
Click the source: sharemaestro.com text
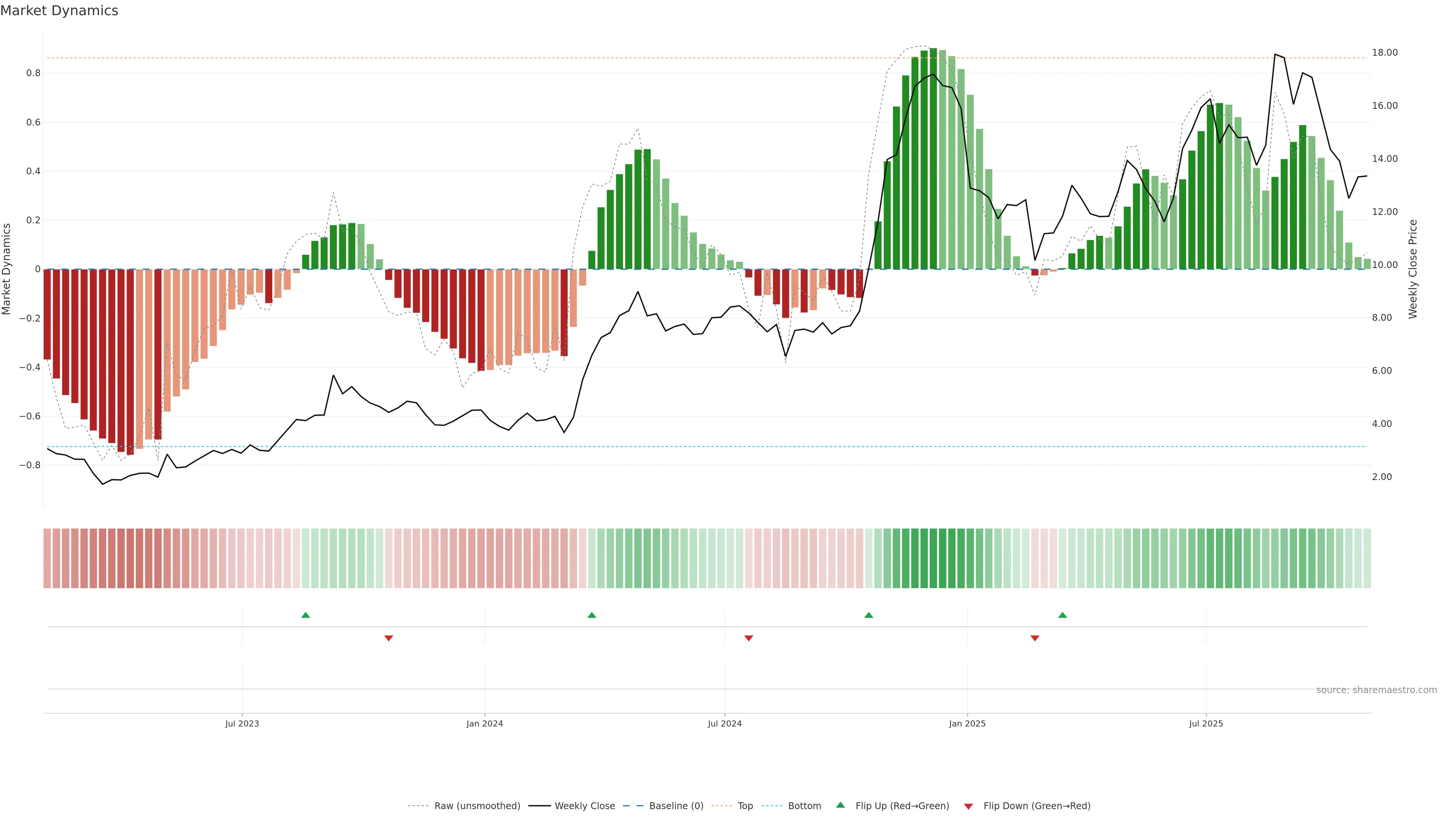point(1376,690)
